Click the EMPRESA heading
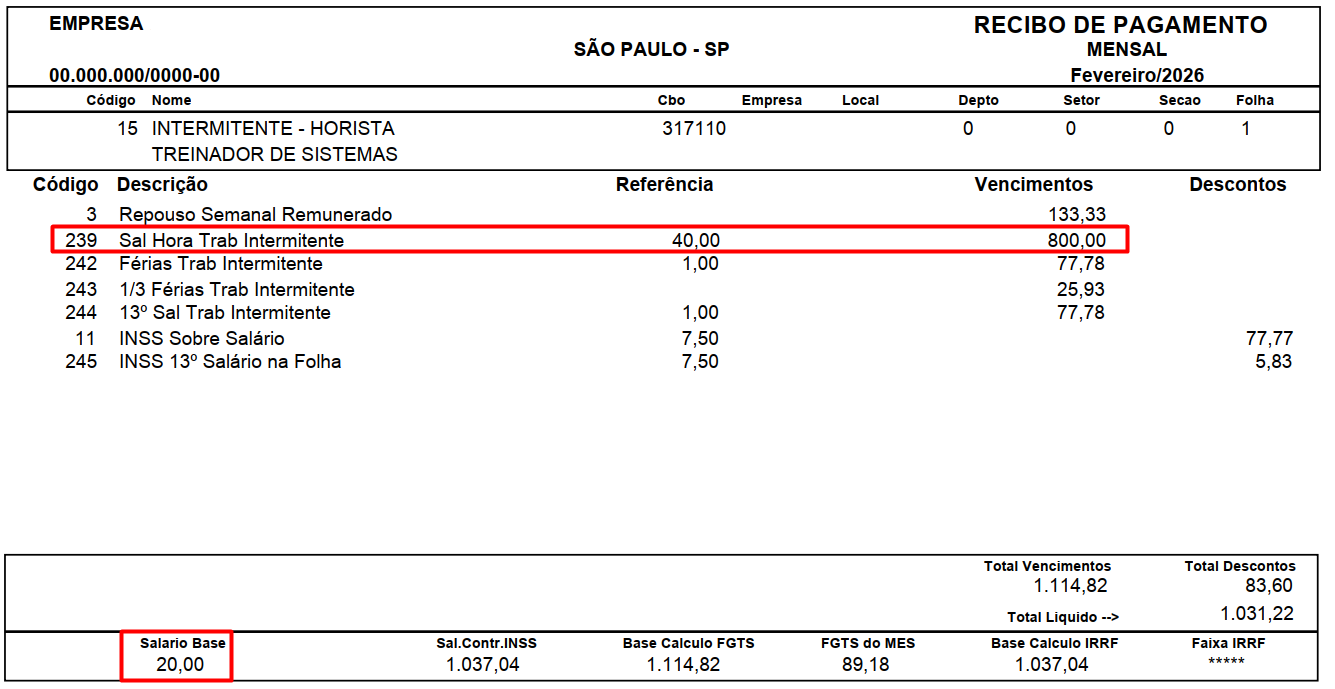The width and height of the screenshot is (1335, 689). [96, 24]
